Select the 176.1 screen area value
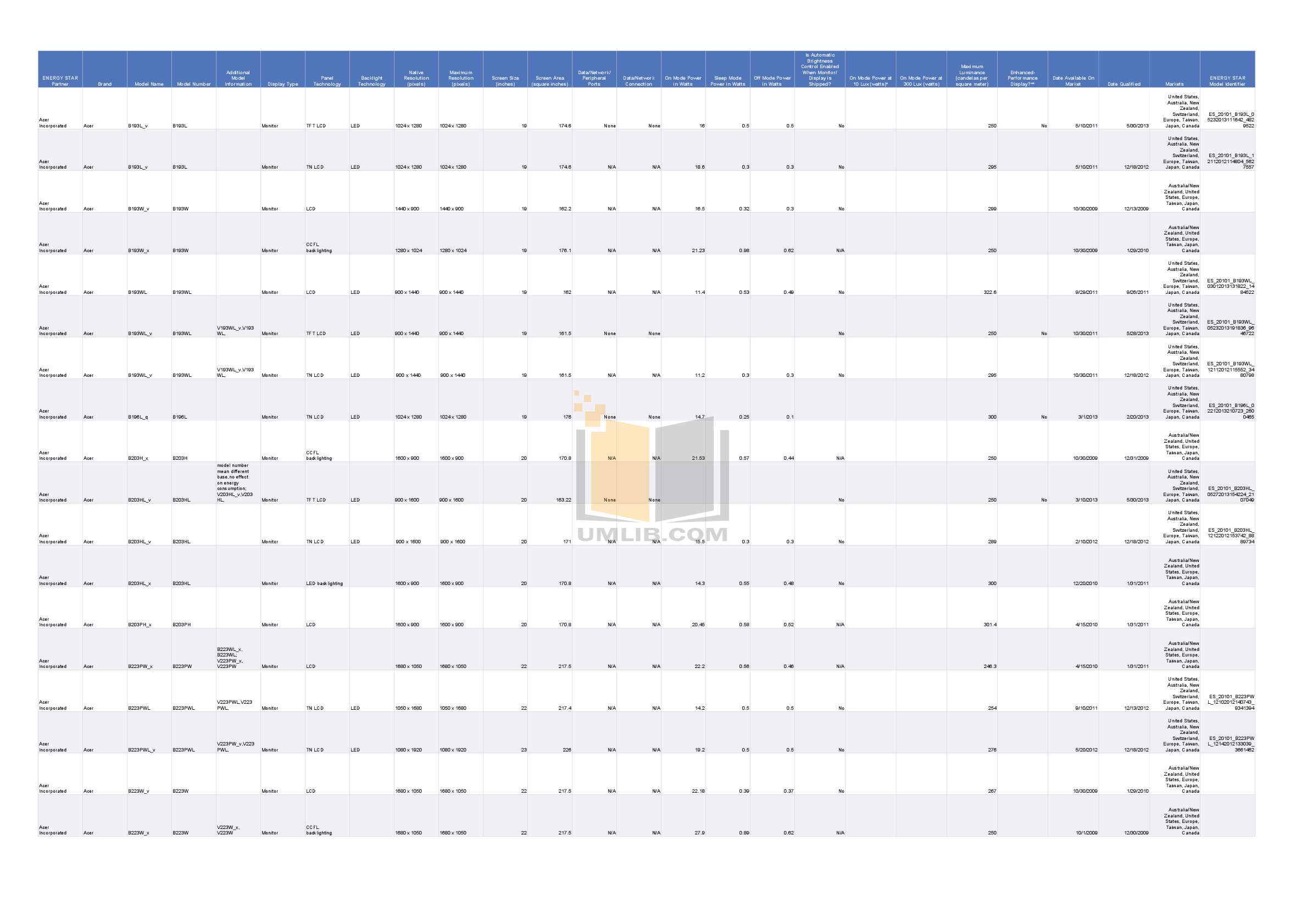 (x=565, y=251)
